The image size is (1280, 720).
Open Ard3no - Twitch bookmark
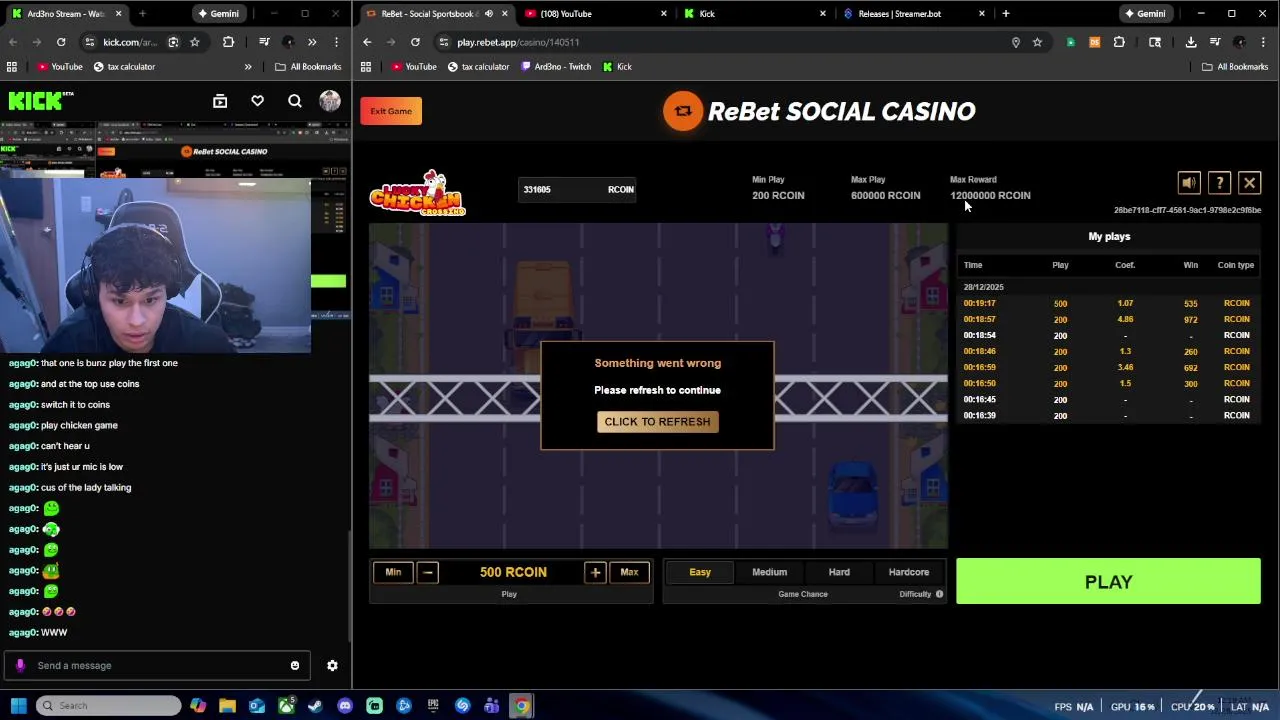tap(555, 67)
